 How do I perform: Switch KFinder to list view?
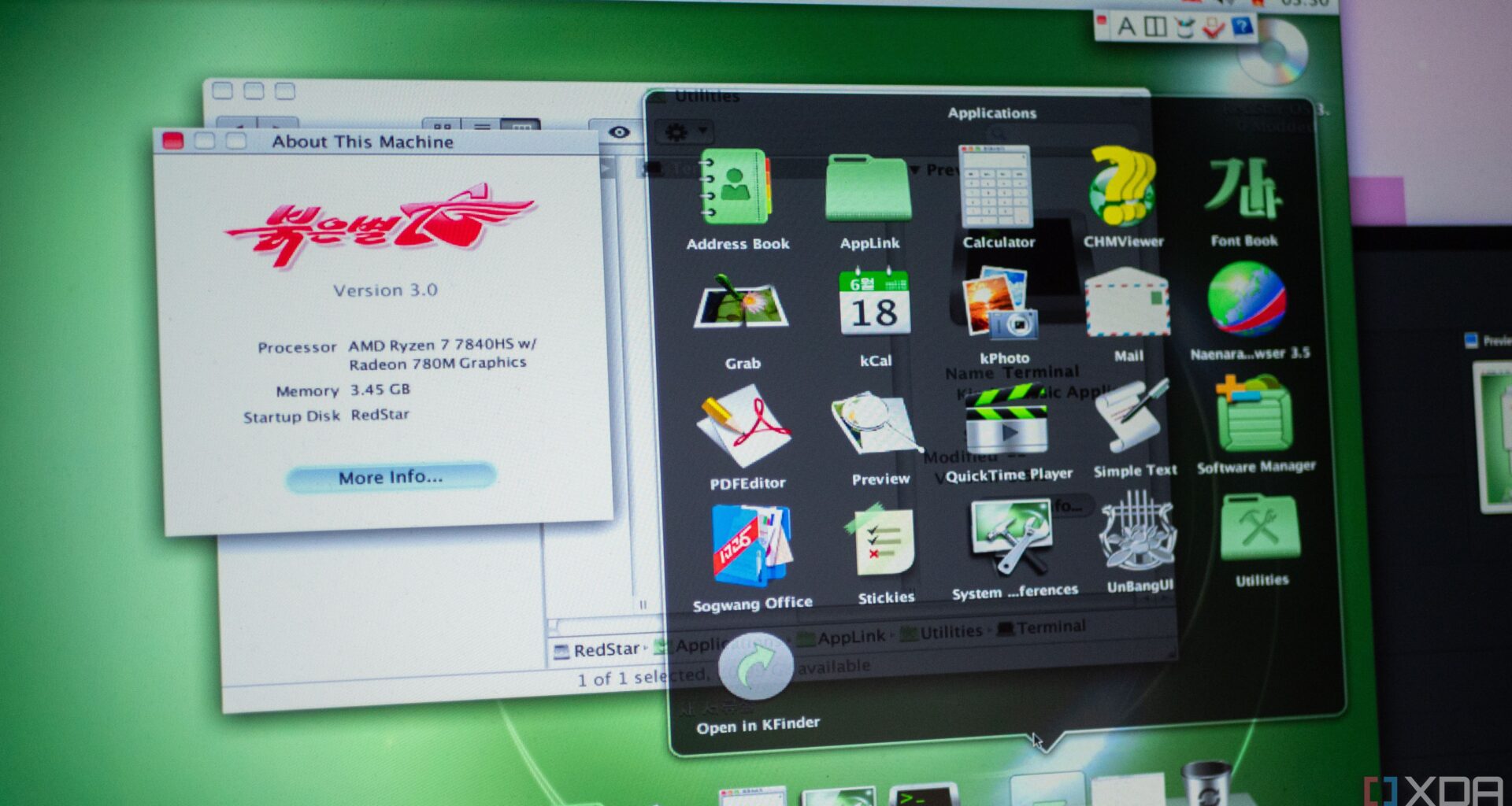pyautogui.click(x=482, y=126)
